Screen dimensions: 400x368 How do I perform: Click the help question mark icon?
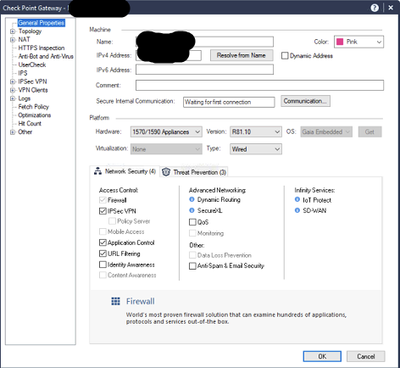(x=374, y=8)
